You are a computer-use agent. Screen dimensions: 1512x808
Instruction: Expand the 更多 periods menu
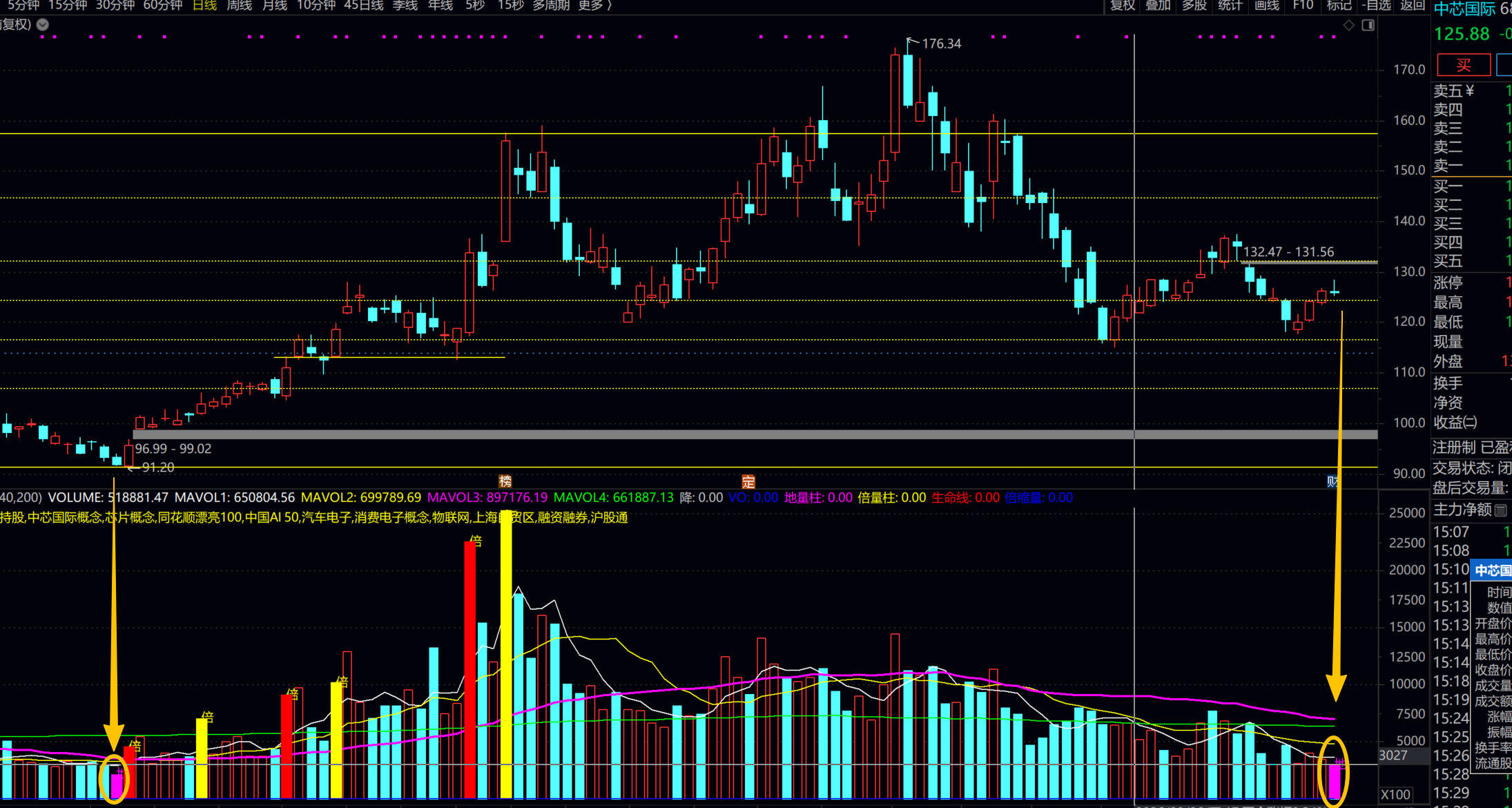[x=595, y=6]
